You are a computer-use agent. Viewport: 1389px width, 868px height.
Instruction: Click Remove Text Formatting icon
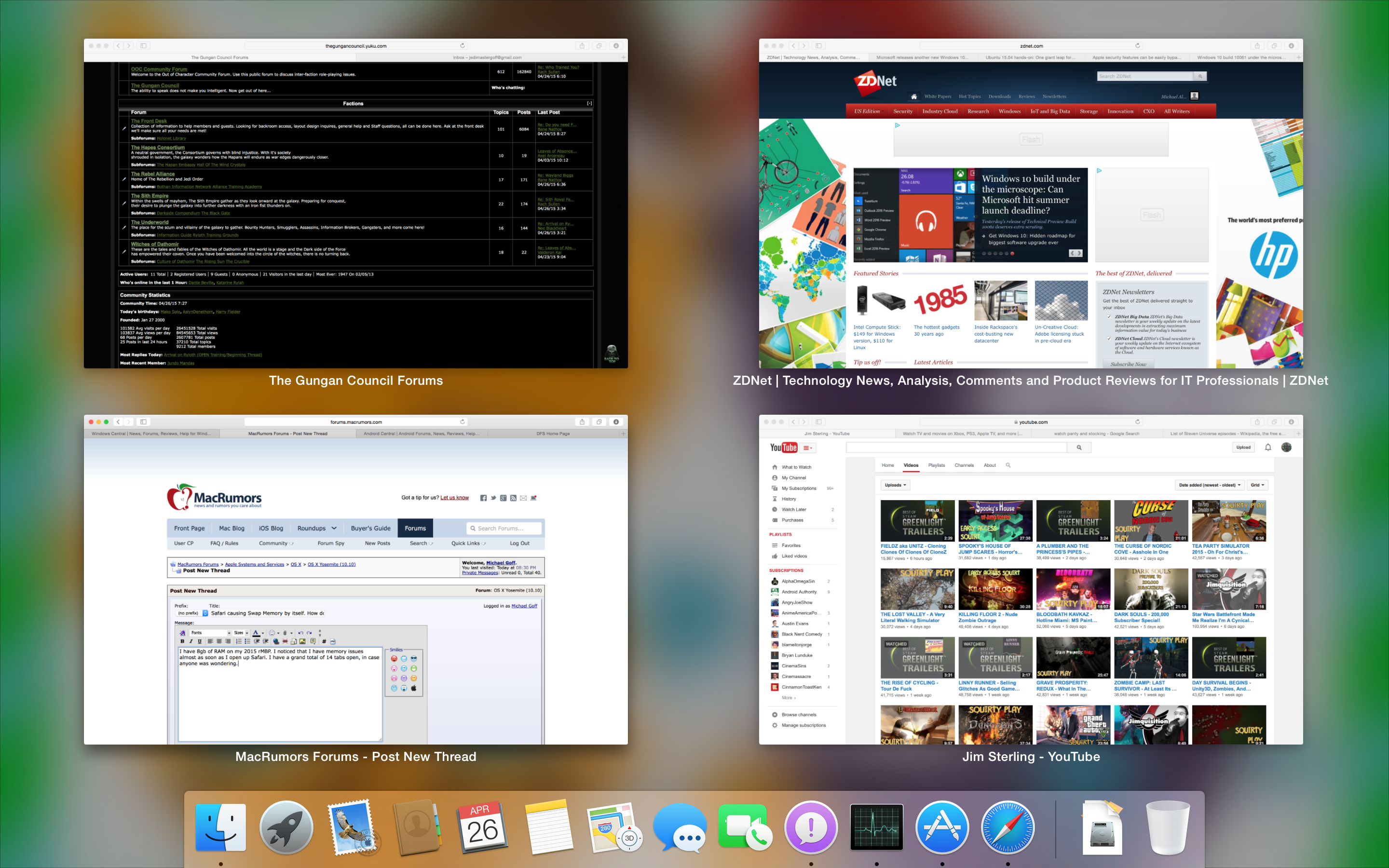pos(182,633)
